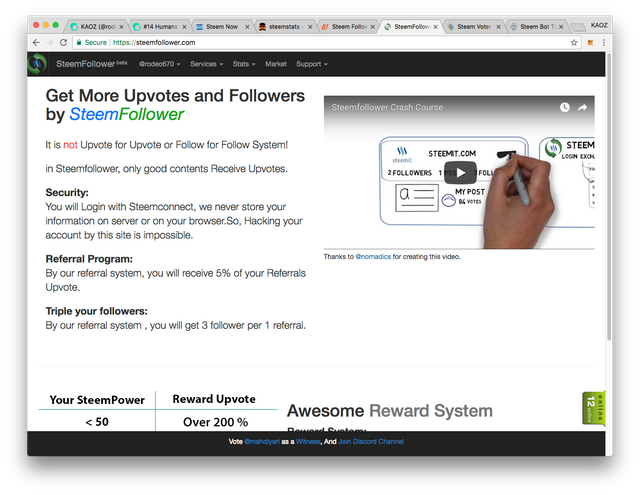Click the 'Referral Program:' heading

coord(89,259)
